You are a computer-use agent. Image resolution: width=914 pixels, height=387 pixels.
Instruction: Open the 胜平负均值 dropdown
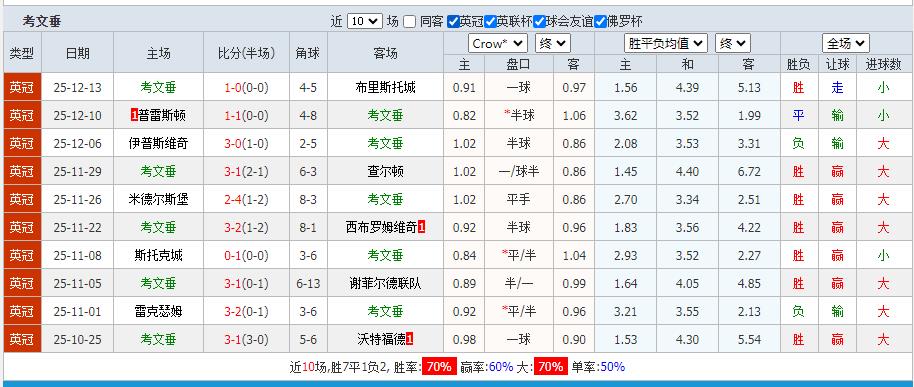[666, 44]
